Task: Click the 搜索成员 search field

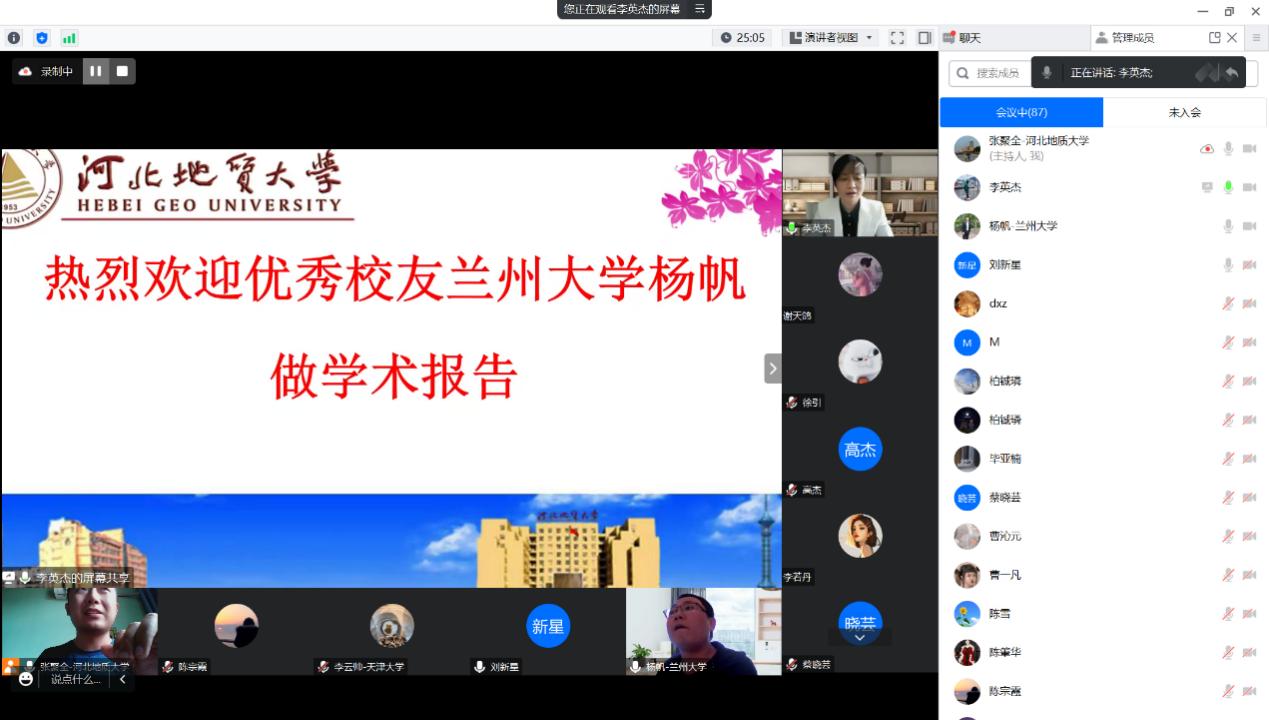Action: click(x=990, y=73)
